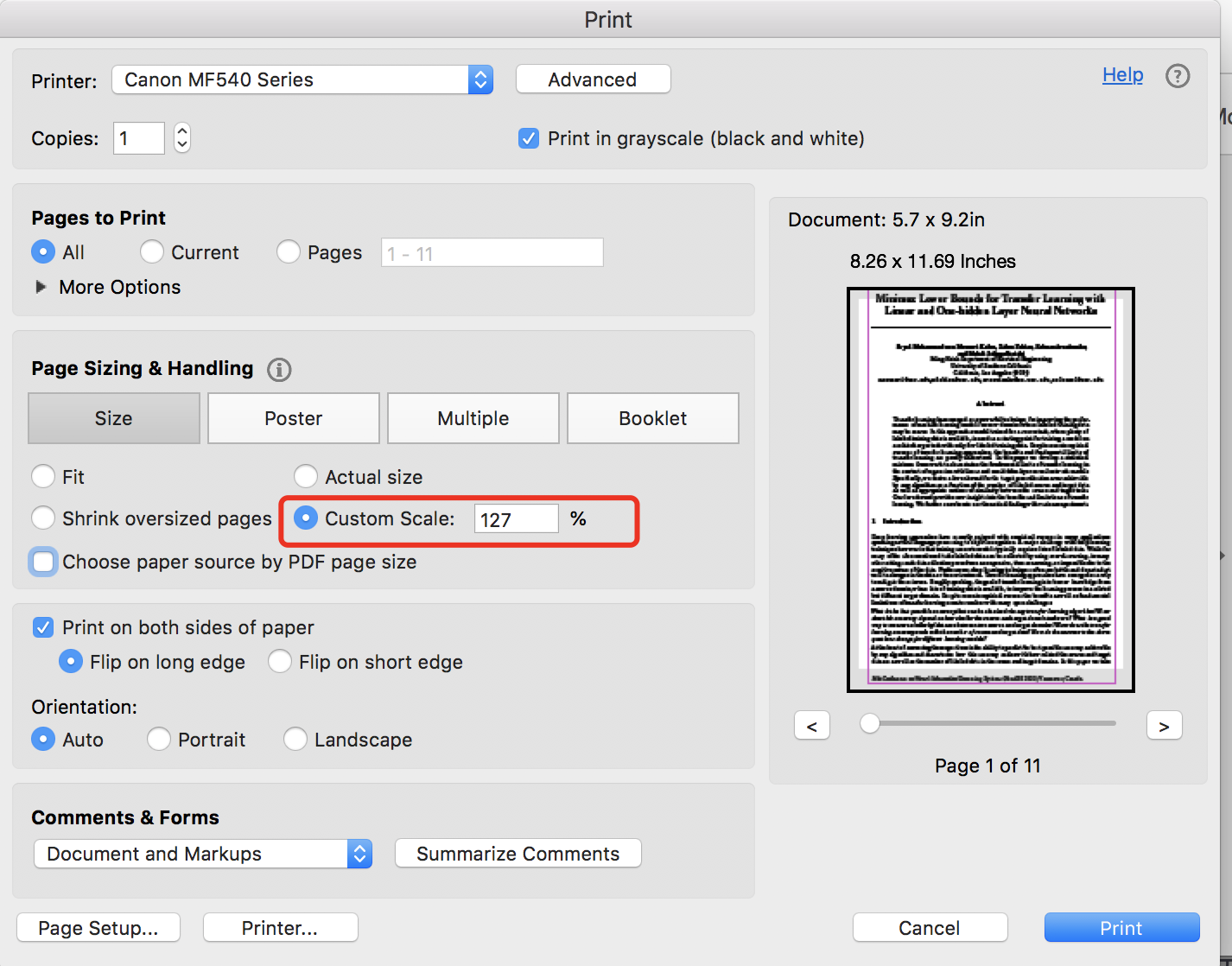This screenshot has width=1232, height=966.
Task: Switch to the Poster tab
Action: 294,418
